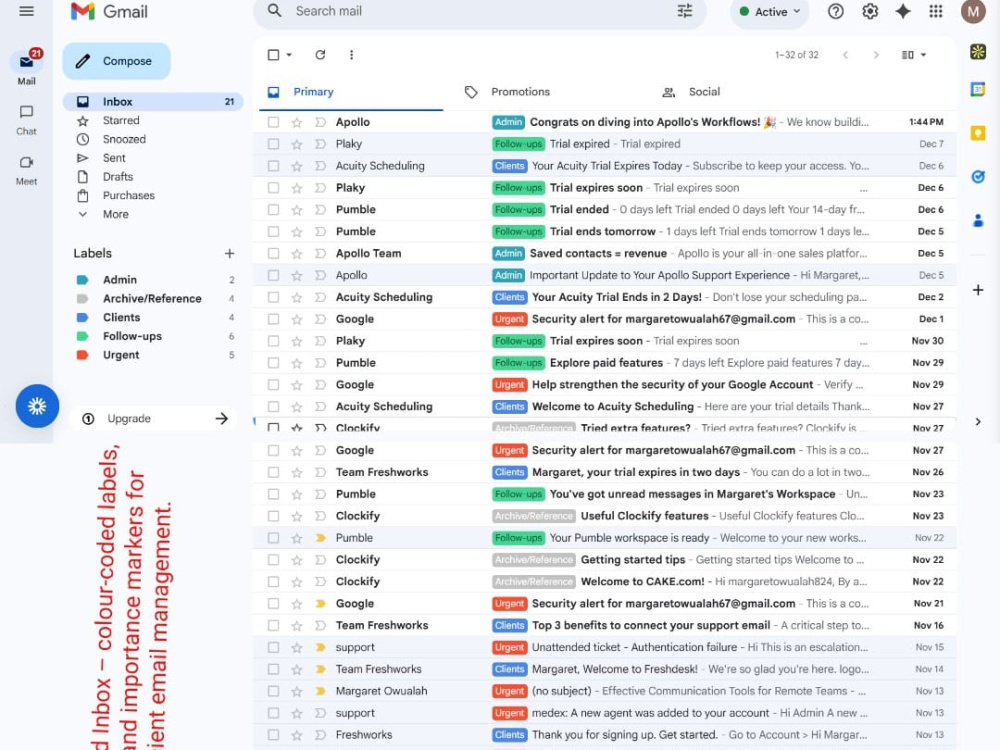The image size is (1000, 750).
Task: Open the More options three-dot menu
Action: click(351, 55)
